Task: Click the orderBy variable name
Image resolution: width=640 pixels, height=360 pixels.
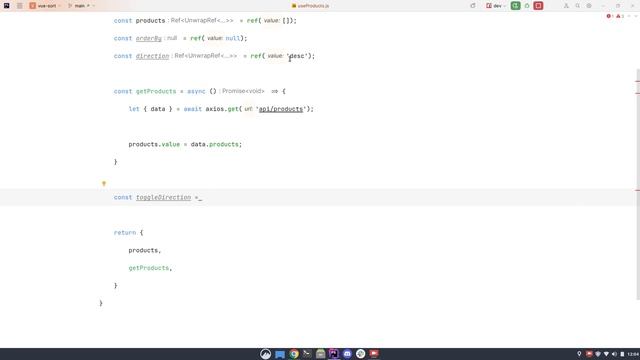Action: pos(149,38)
